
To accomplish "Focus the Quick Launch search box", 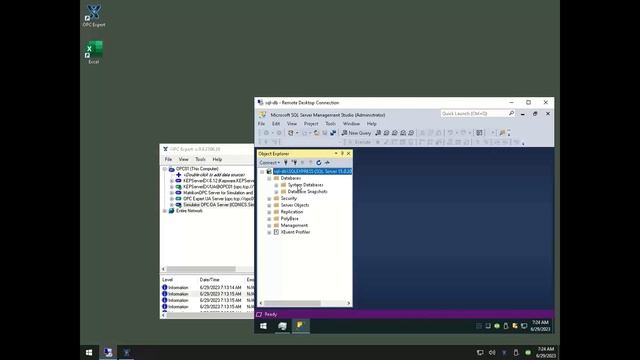I will point(473,113).
